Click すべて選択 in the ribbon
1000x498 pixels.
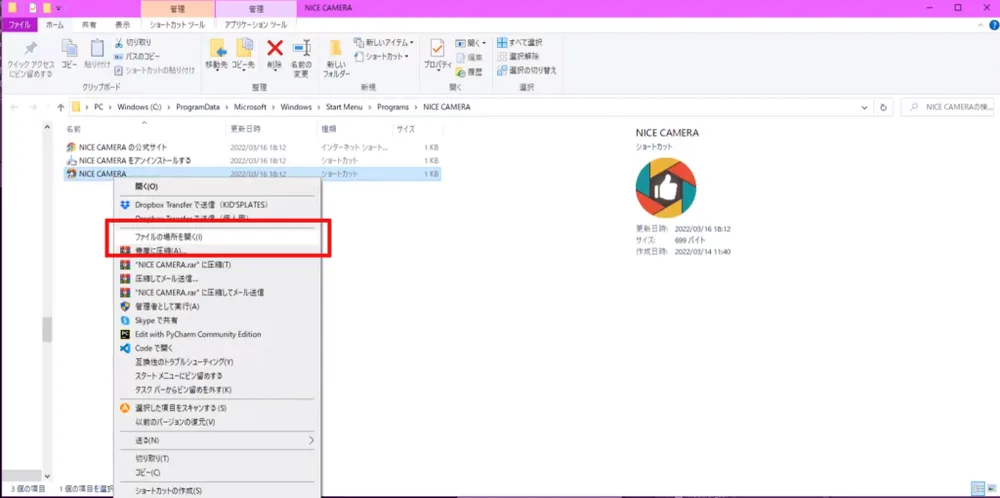[520, 43]
